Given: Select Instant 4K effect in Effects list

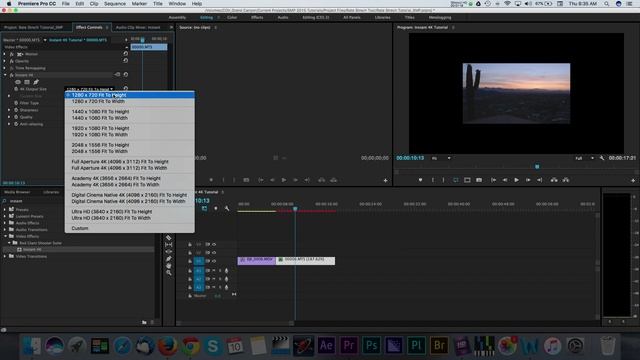Looking at the screenshot, I should (x=31, y=249).
